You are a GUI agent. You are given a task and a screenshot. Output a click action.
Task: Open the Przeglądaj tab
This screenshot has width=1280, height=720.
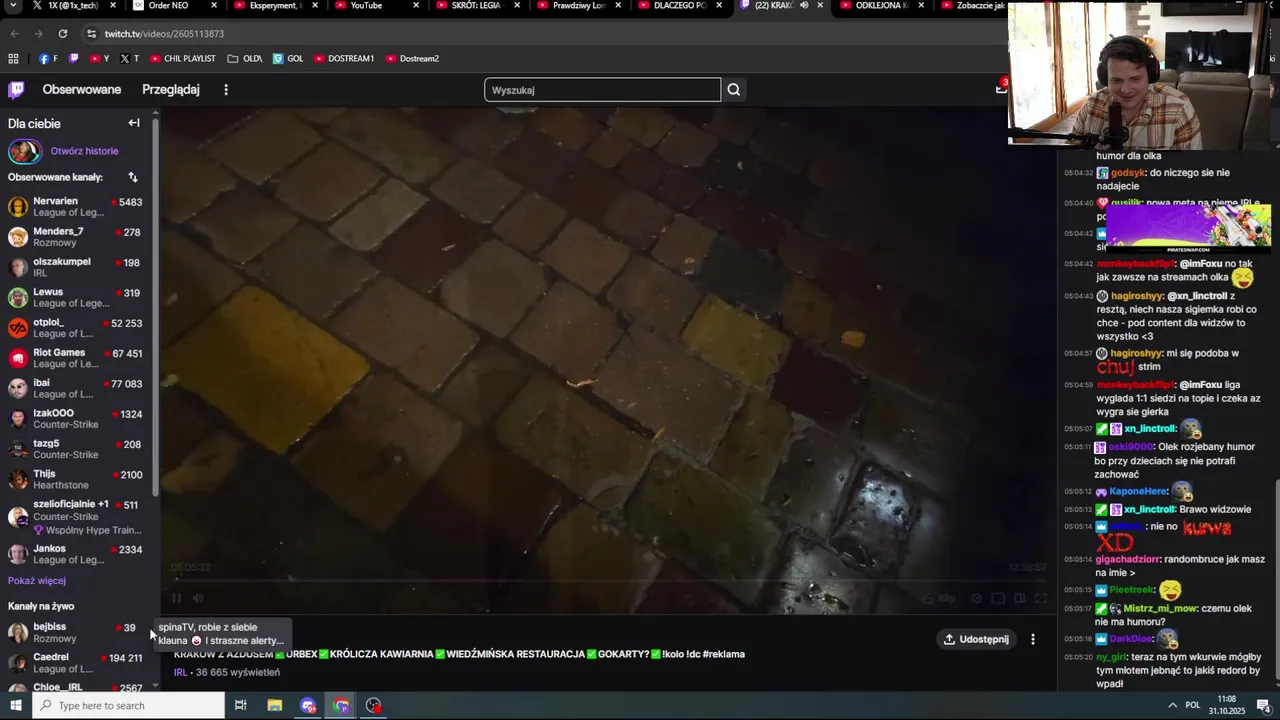click(171, 90)
